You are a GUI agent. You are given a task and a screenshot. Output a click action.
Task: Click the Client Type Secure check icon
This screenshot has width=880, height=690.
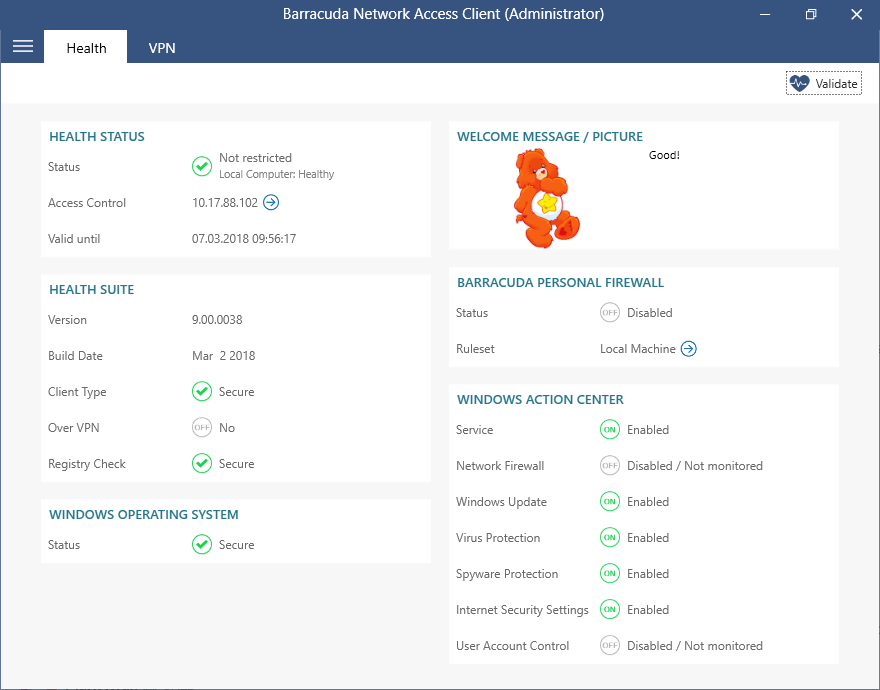[x=201, y=391]
